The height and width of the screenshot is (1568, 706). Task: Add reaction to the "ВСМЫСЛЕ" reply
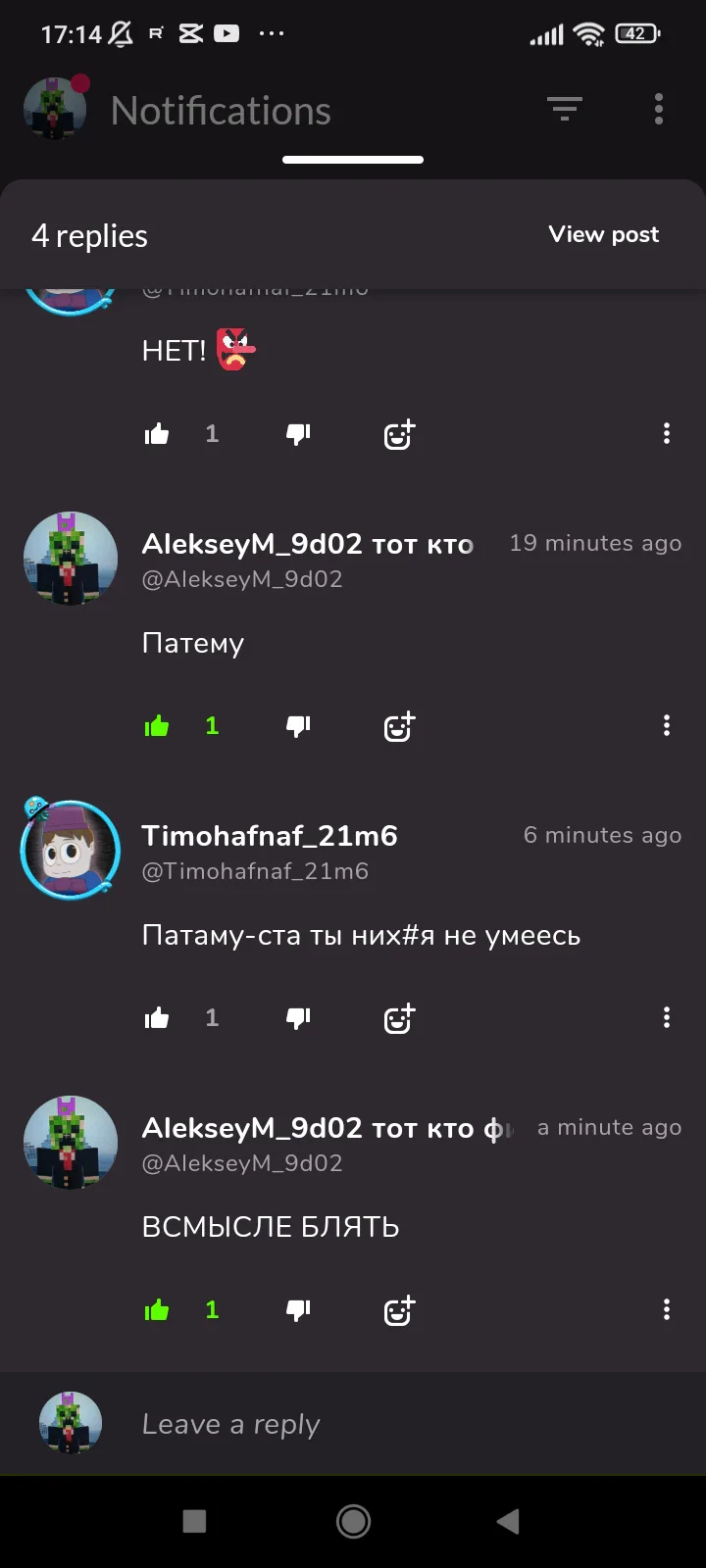[x=399, y=1310]
